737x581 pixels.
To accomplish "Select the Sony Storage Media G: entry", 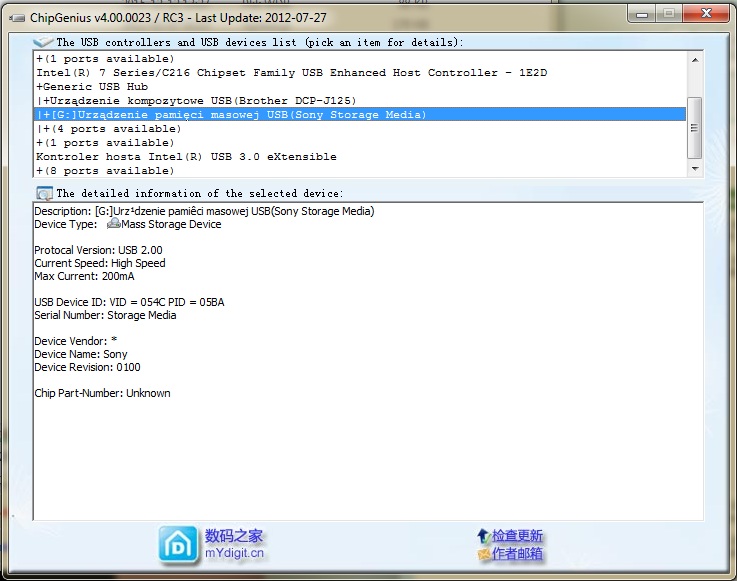I will pos(360,114).
